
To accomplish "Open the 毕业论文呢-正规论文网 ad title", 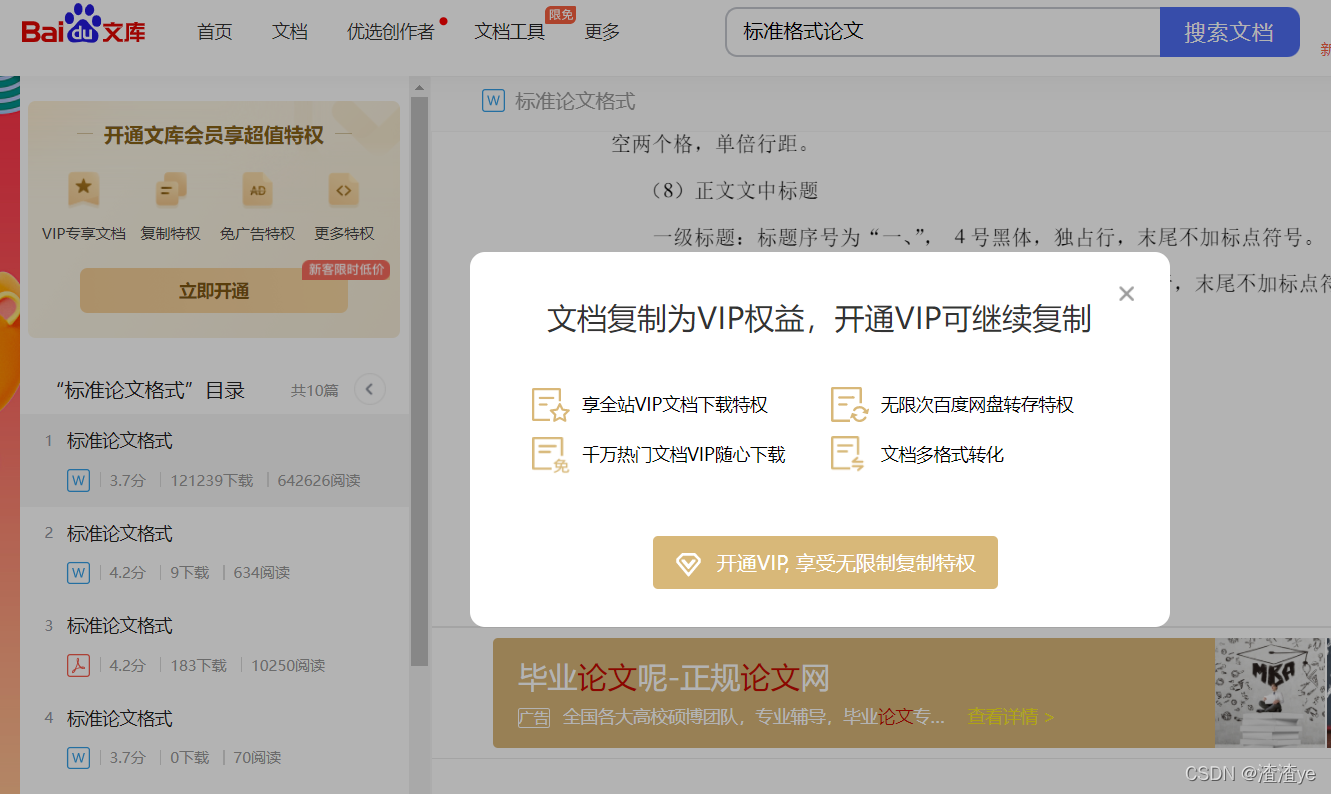I will pyautogui.click(x=674, y=678).
